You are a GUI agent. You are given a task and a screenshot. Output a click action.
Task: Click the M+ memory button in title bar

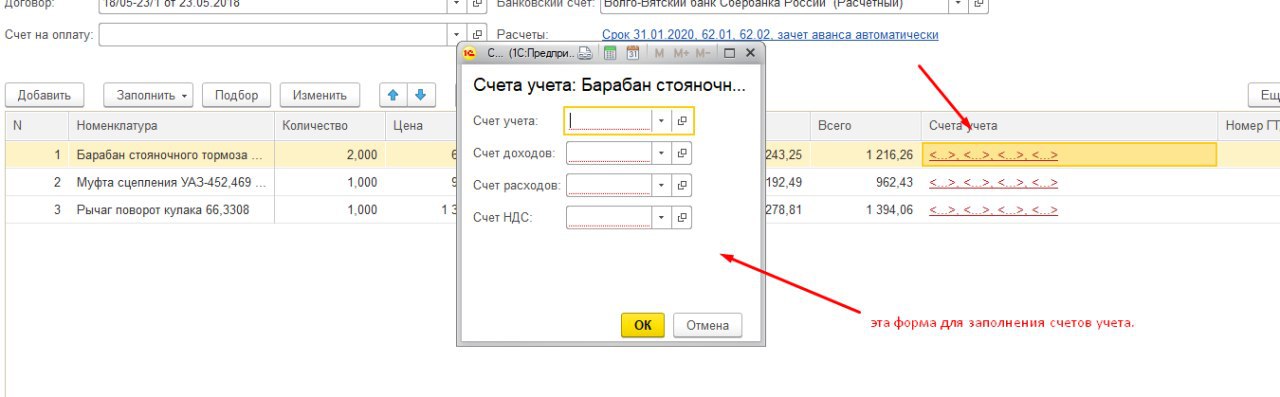[x=681, y=53]
